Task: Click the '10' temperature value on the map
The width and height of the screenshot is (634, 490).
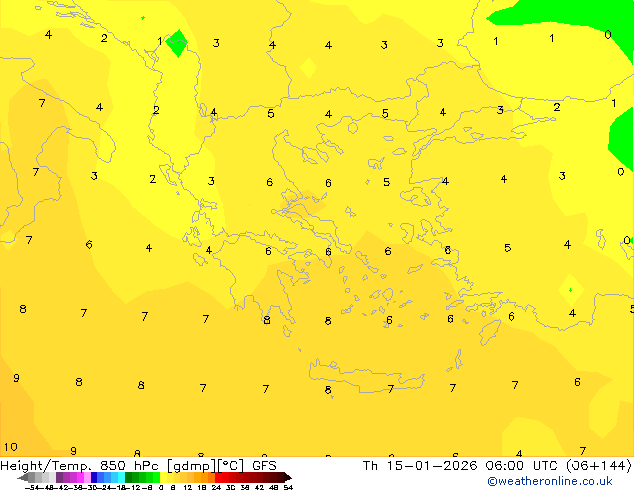Action: point(11,447)
